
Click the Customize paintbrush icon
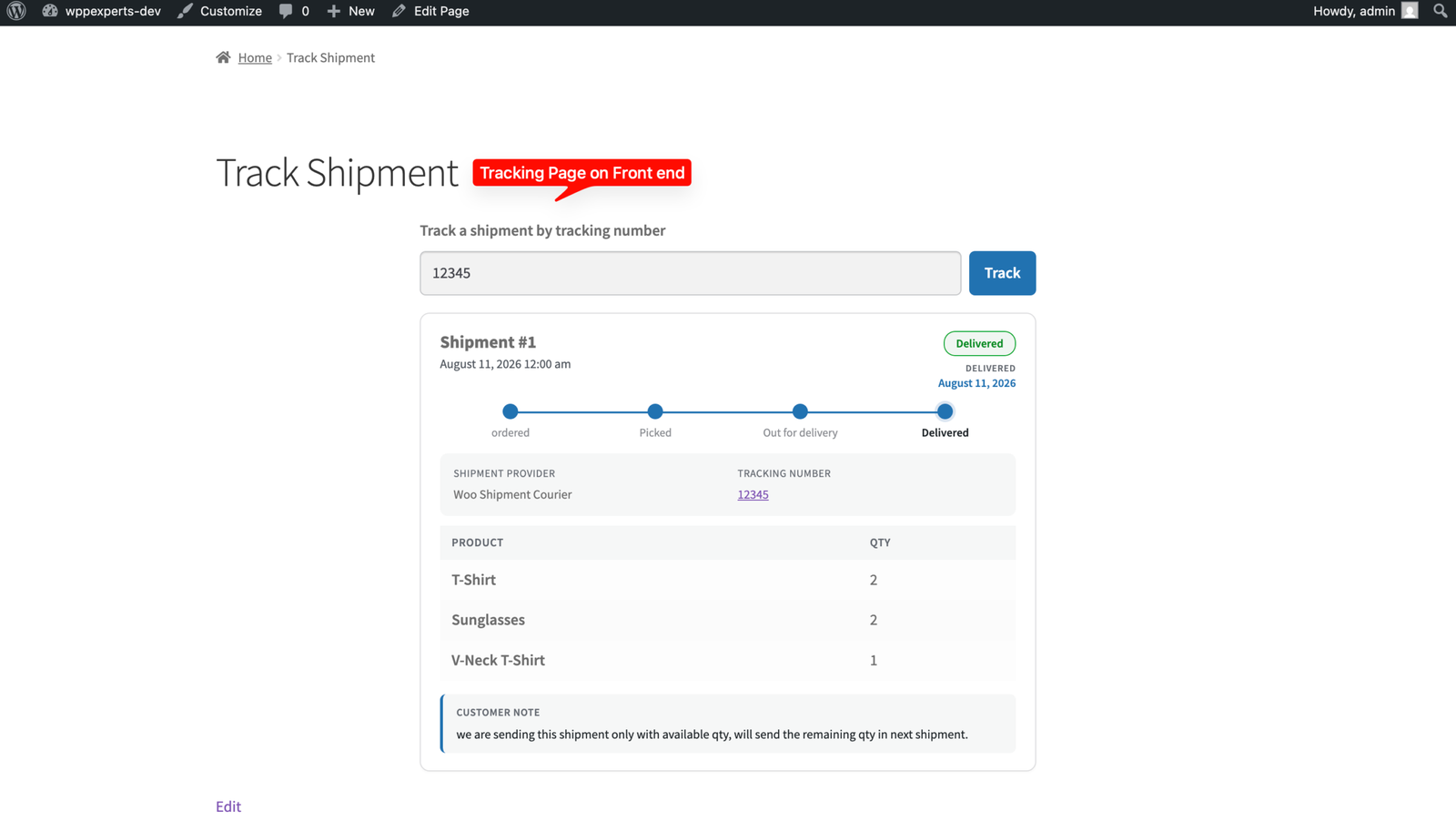coord(186,11)
